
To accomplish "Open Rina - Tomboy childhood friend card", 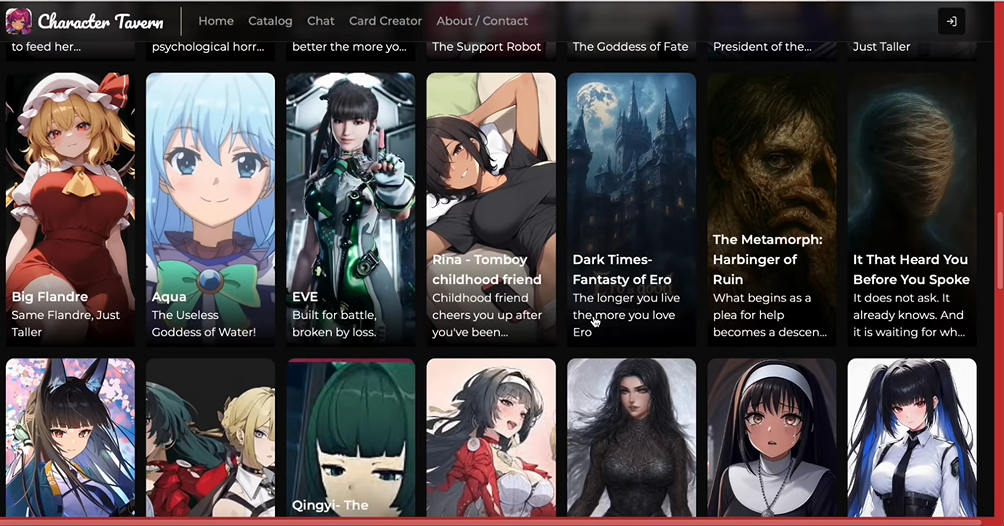I will pos(491,210).
